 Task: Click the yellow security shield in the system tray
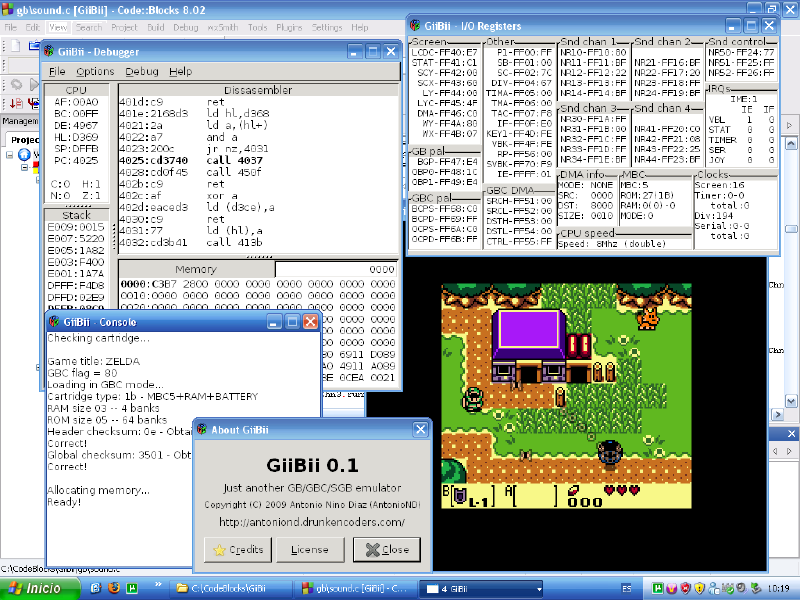[699, 589]
